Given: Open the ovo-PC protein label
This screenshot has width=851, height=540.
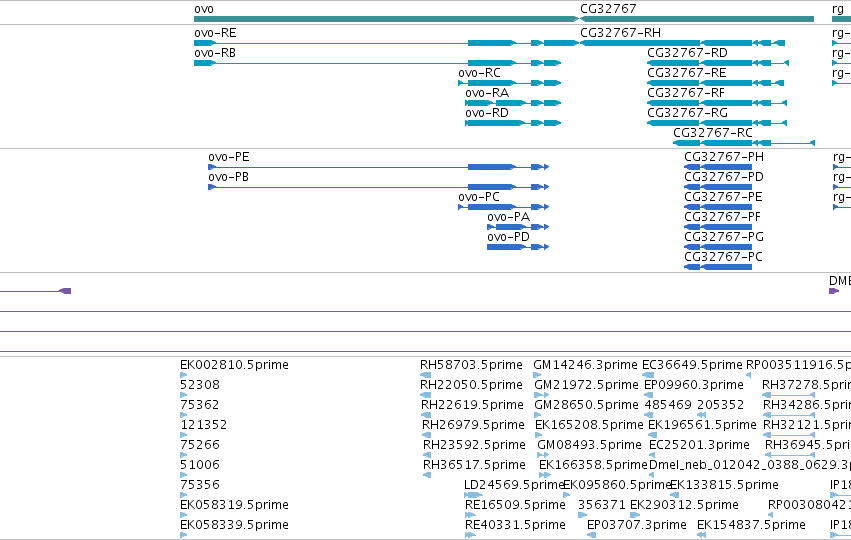Looking at the screenshot, I should point(479,198).
